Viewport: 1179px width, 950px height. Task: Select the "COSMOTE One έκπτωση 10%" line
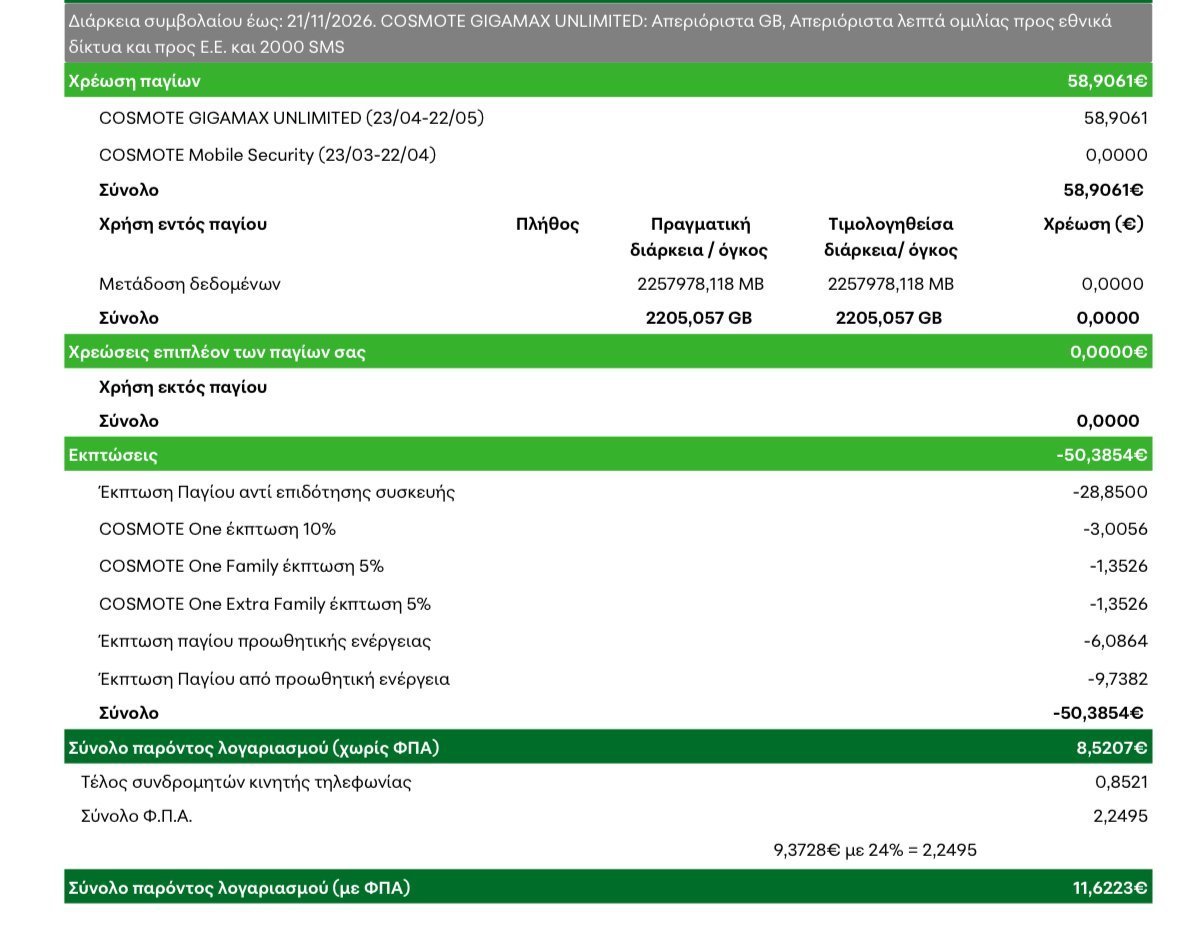point(217,530)
